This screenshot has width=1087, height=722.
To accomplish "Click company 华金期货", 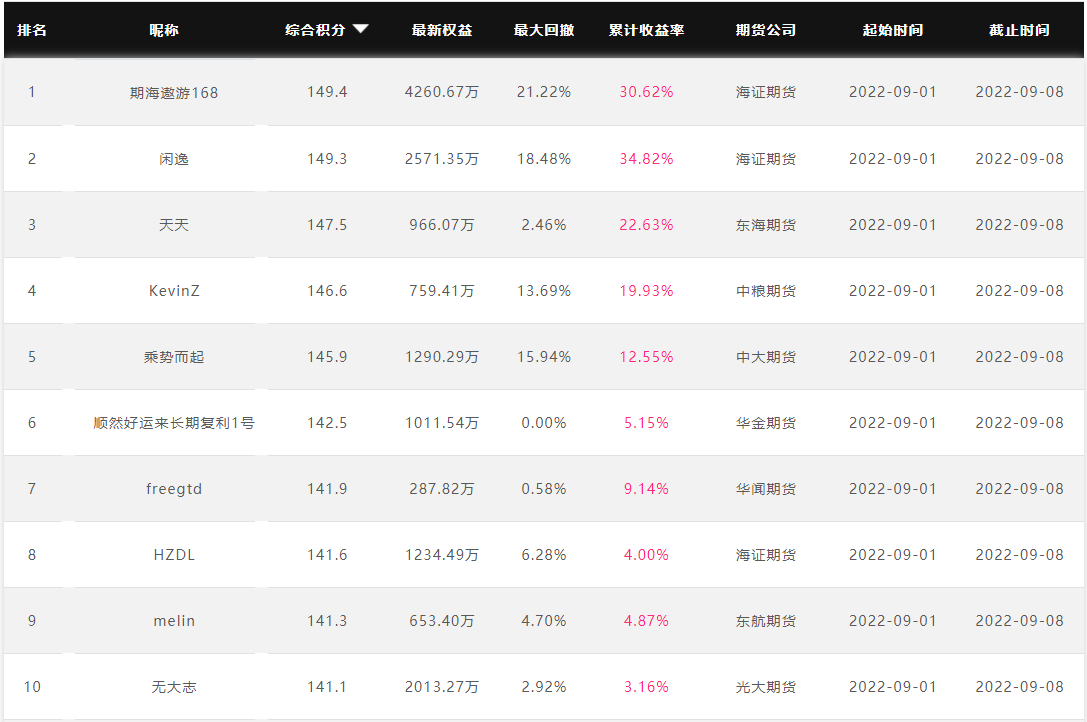I will tap(765, 422).
